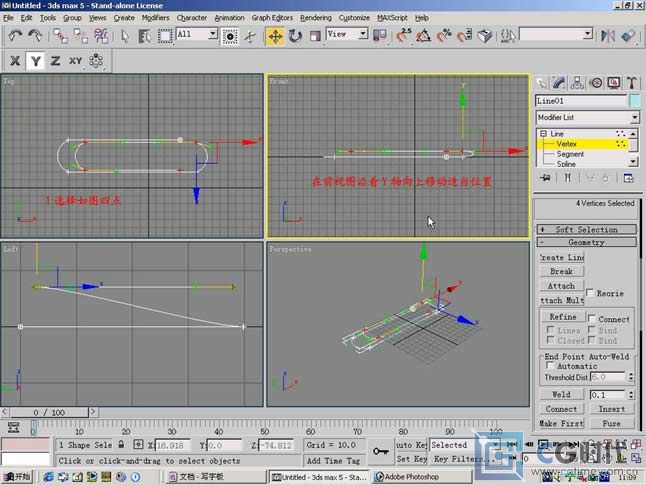Click the Fuse button

[x=612, y=423]
